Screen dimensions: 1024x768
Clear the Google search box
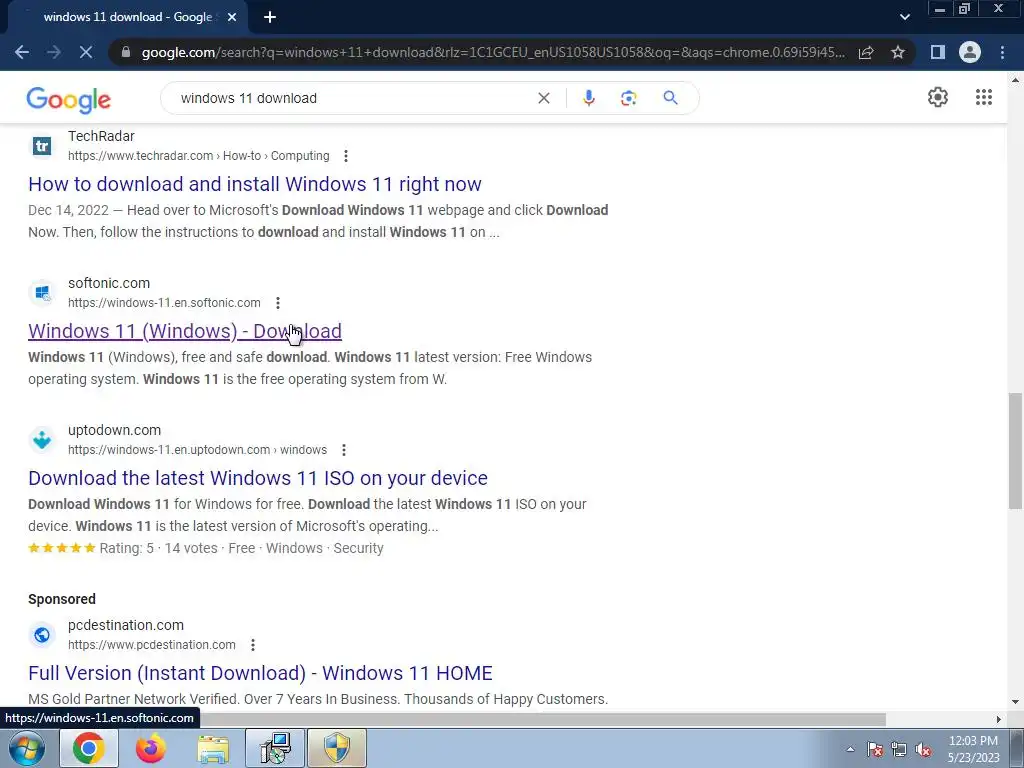543,98
